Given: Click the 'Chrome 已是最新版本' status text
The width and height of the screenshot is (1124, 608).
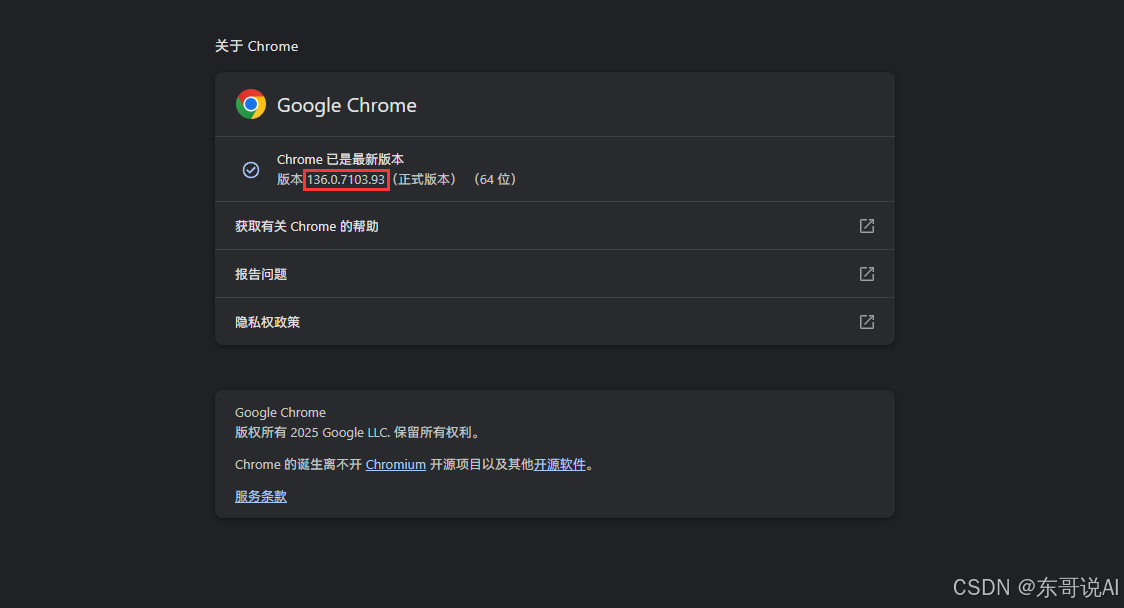Looking at the screenshot, I should tap(340, 159).
